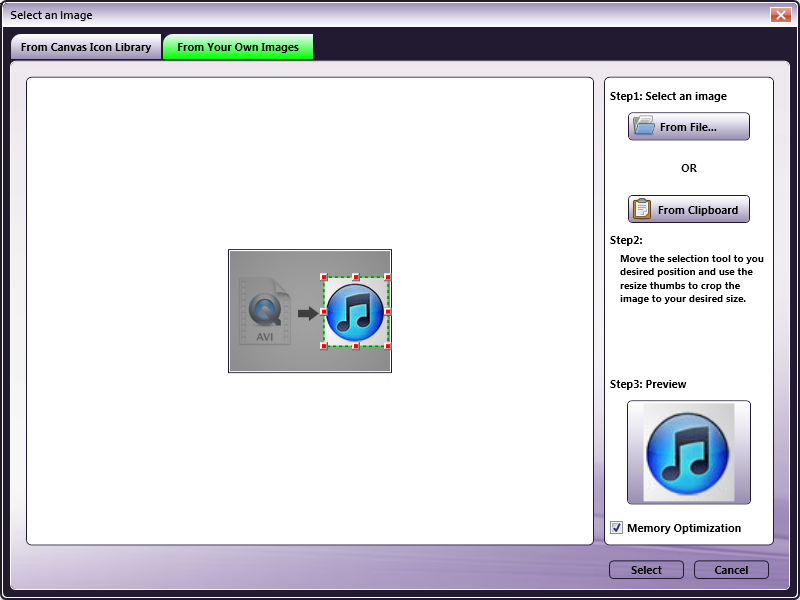Click the Step3 preview thumbnail

coord(688,452)
